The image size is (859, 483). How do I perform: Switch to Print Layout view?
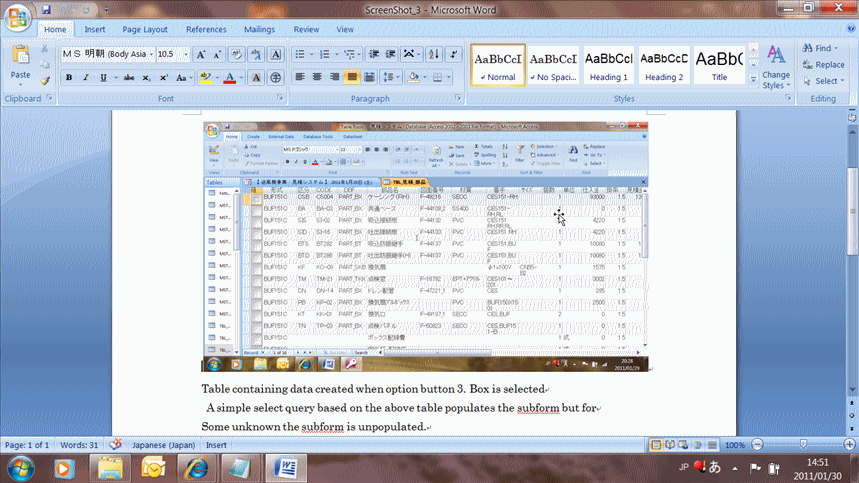pyautogui.click(x=656, y=445)
